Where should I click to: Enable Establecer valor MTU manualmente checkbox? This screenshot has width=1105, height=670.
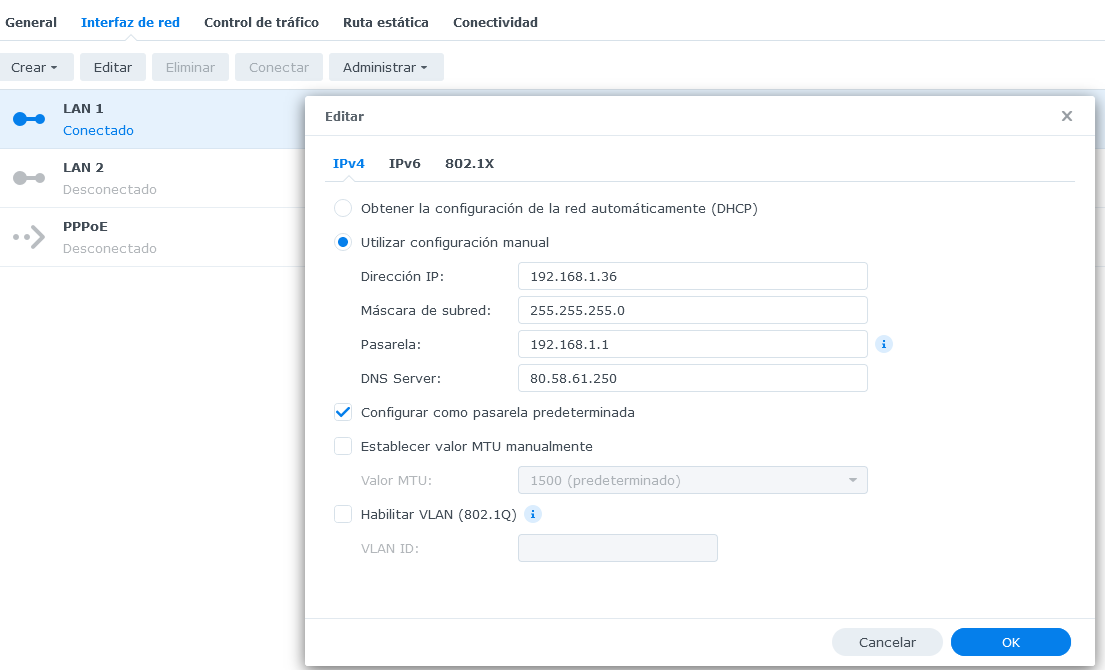[x=343, y=446]
